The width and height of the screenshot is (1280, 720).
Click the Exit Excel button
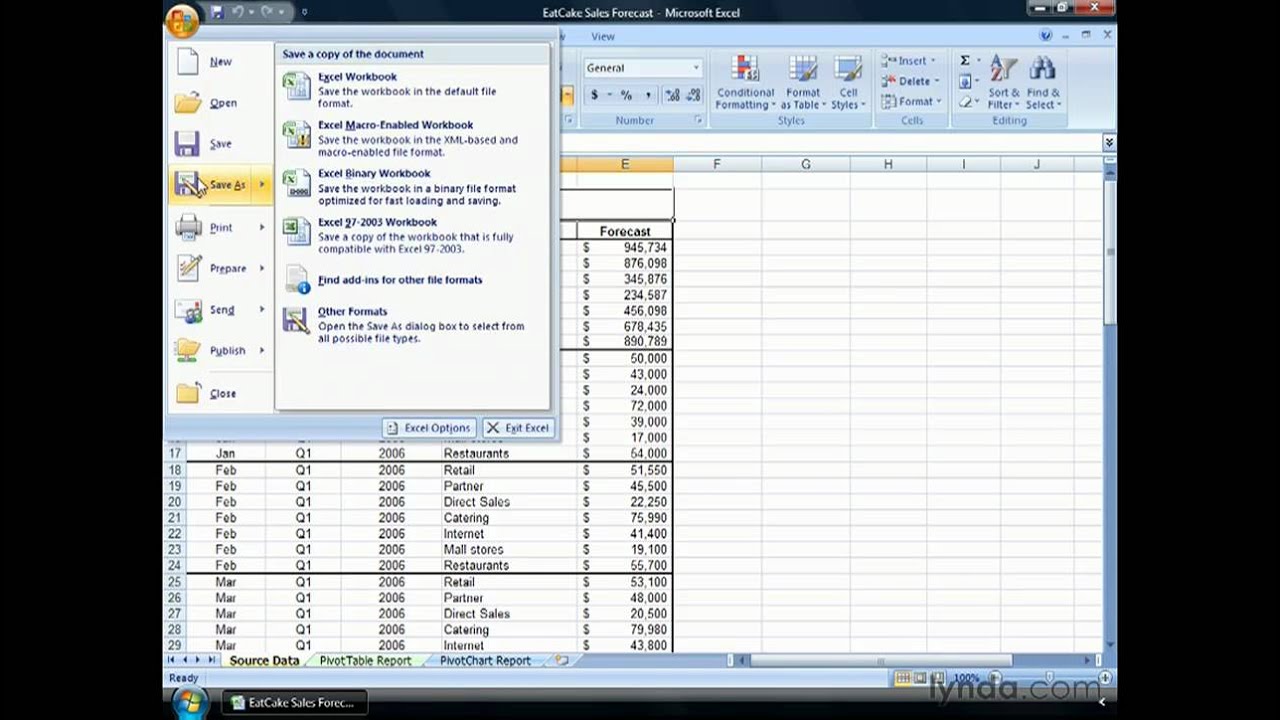(x=517, y=428)
